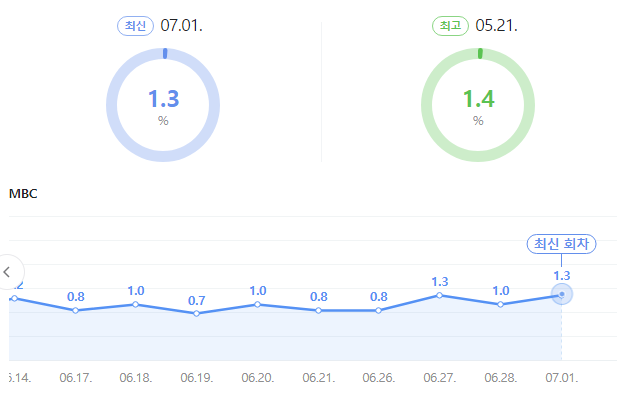The height and width of the screenshot is (398, 617).
Task: Click the 06.28. data point on the chart
Action: tap(501, 304)
